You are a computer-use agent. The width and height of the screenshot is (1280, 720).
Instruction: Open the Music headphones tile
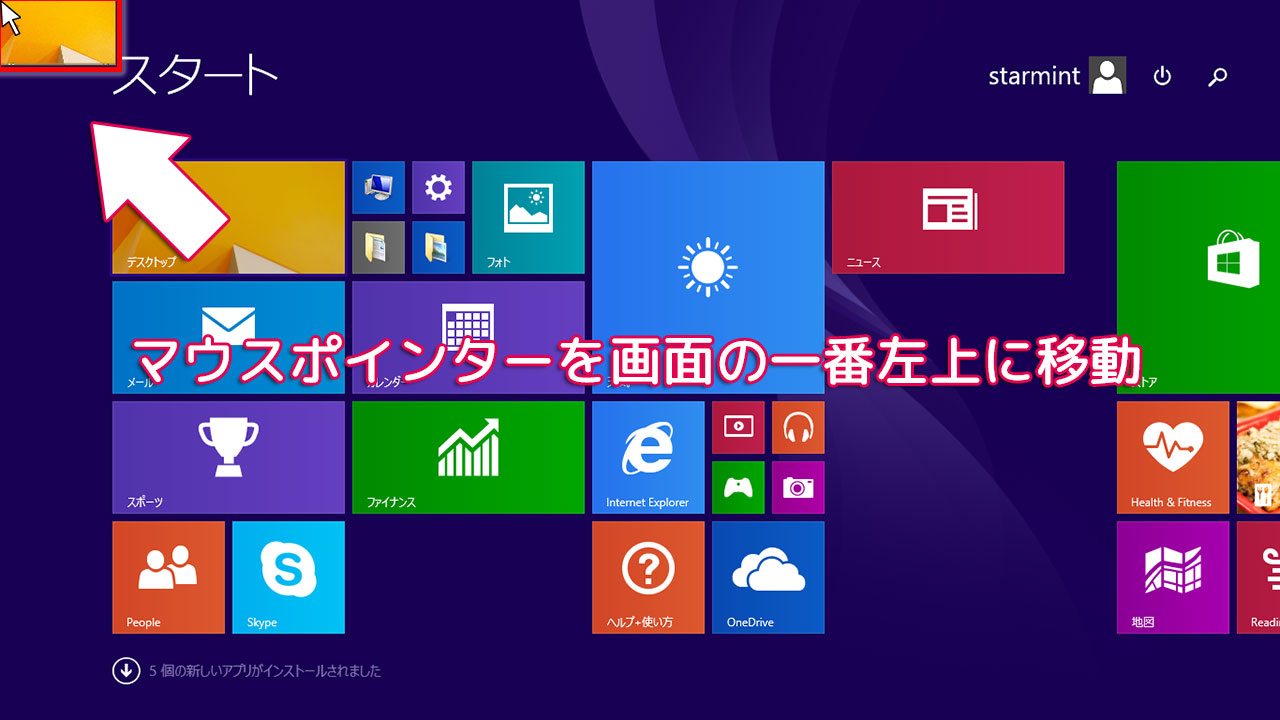point(798,427)
